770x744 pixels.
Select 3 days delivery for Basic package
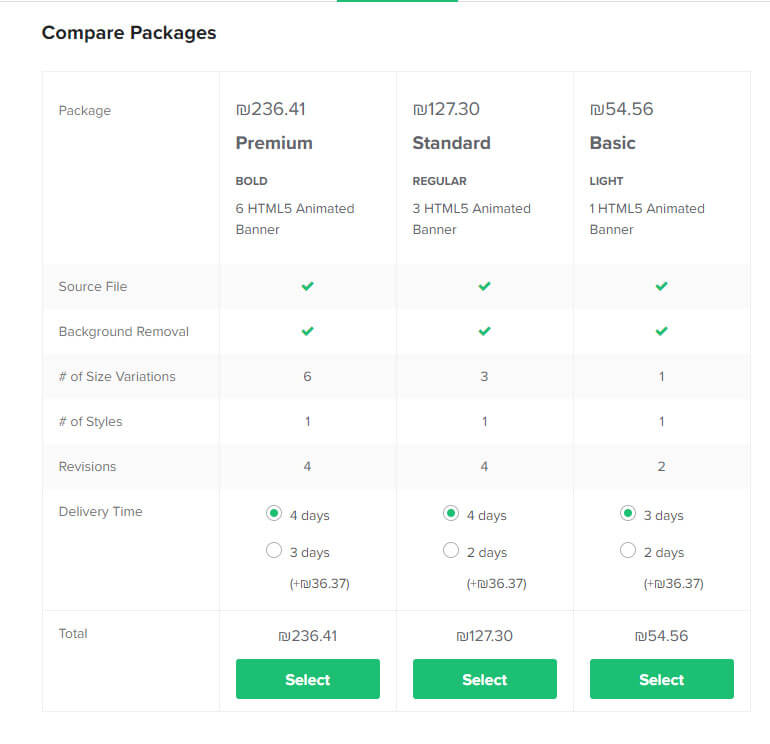[628, 514]
